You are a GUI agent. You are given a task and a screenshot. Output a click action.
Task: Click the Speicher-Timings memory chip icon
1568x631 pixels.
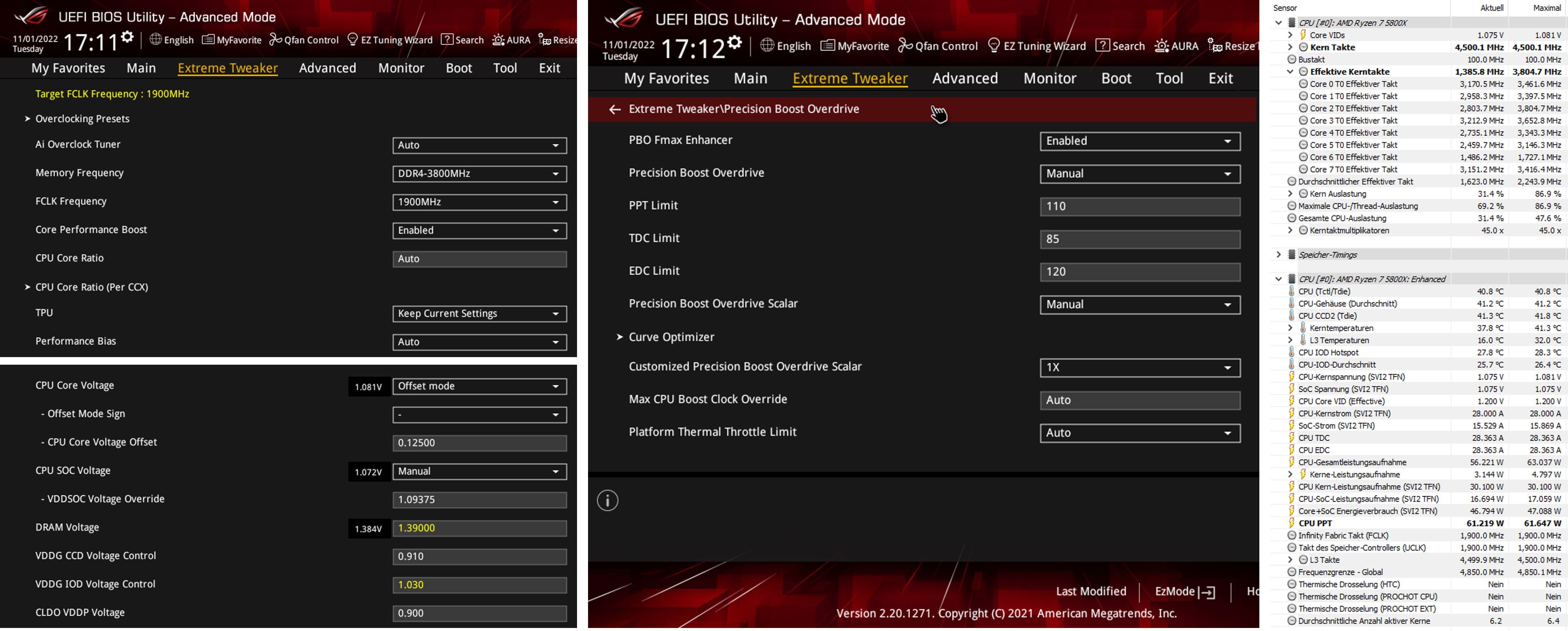point(1292,255)
